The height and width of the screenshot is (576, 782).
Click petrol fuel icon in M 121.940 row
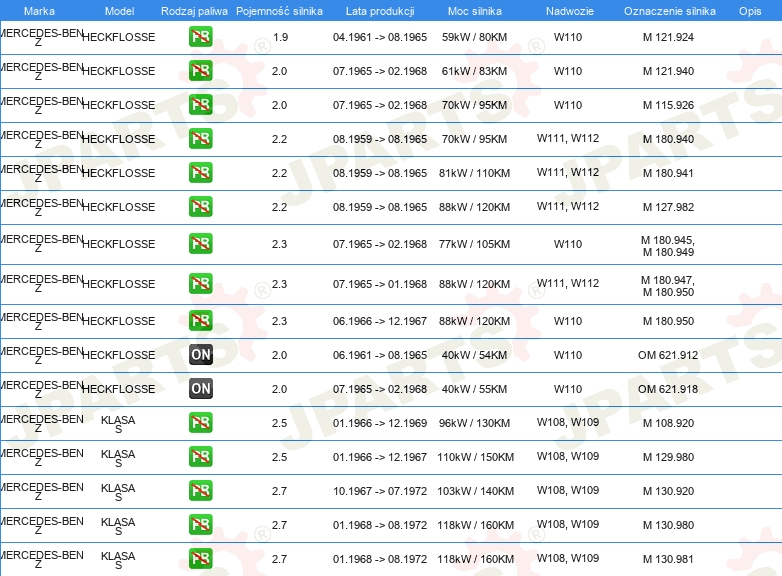click(x=200, y=71)
